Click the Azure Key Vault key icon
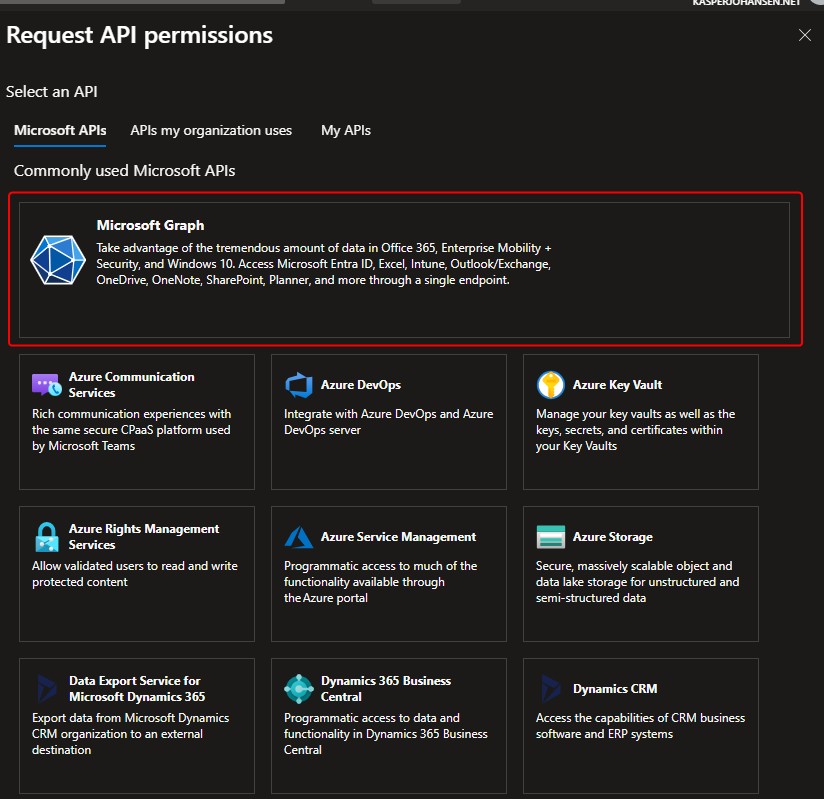 pyautogui.click(x=551, y=385)
